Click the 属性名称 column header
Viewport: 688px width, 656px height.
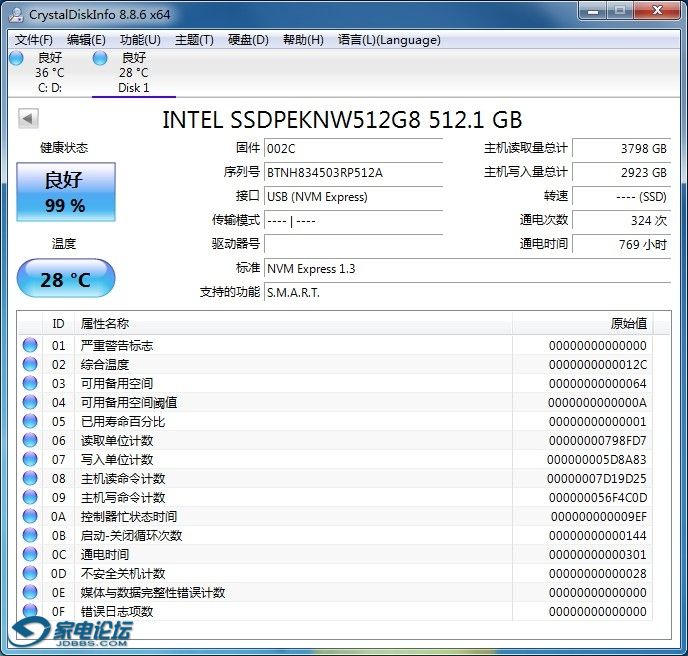coord(293,324)
